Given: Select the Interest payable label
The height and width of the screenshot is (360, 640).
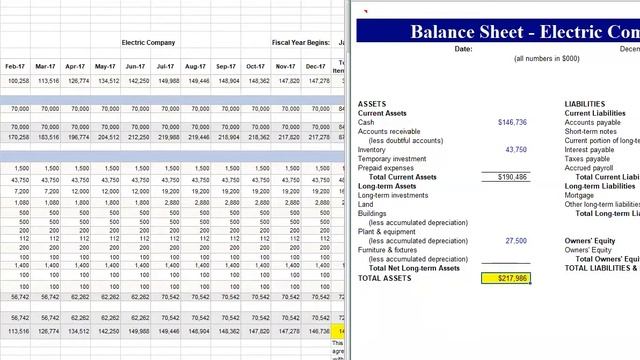Looking at the screenshot, I should (589, 150).
